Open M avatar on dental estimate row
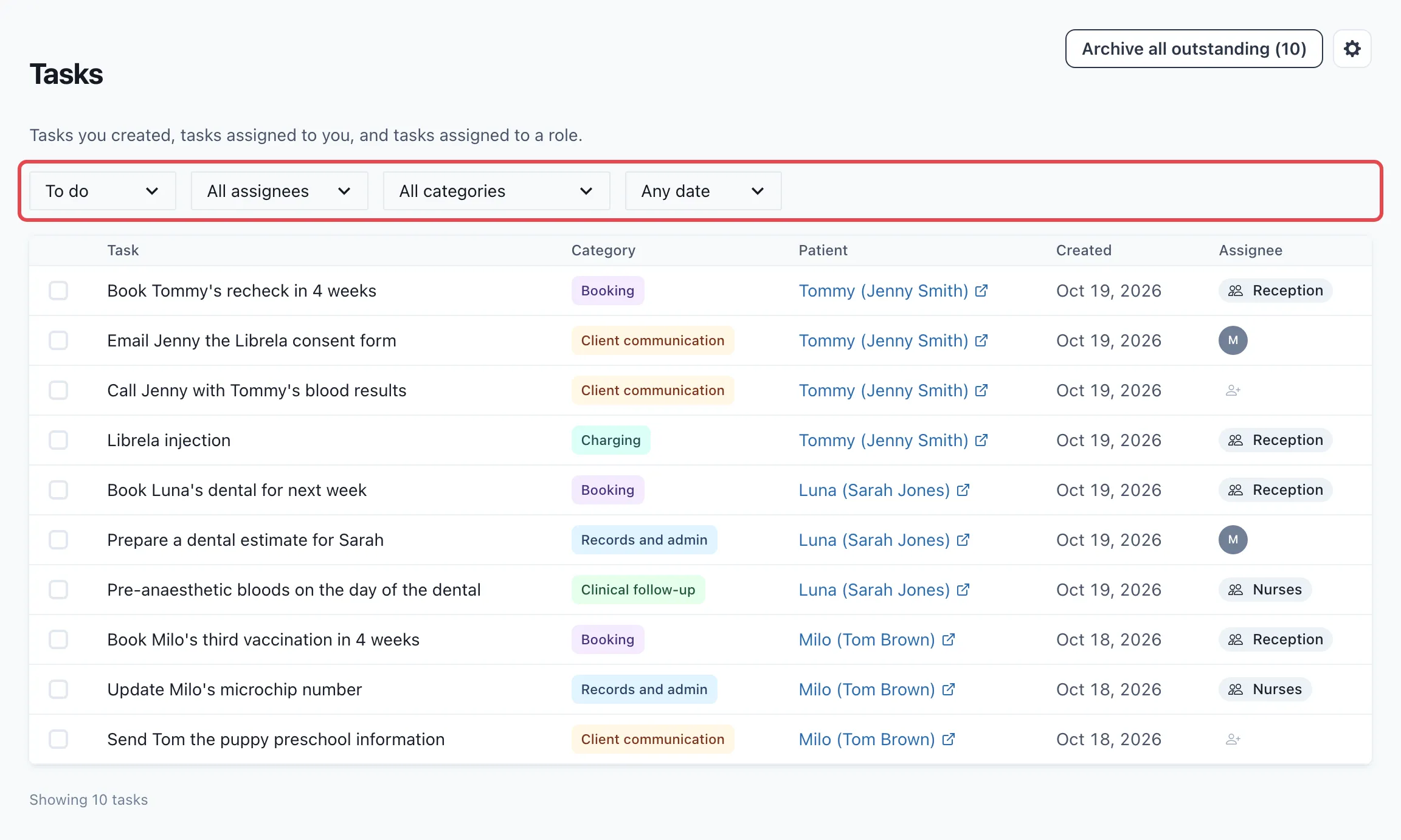Viewport: 1401px width, 840px height. [1233, 540]
